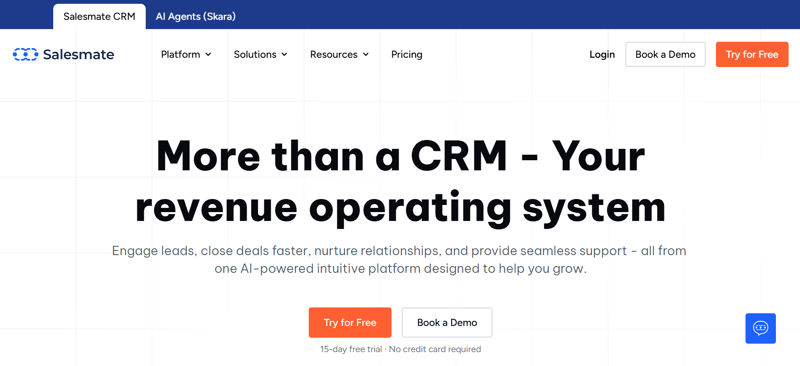Click the Login link

(x=602, y=55)
